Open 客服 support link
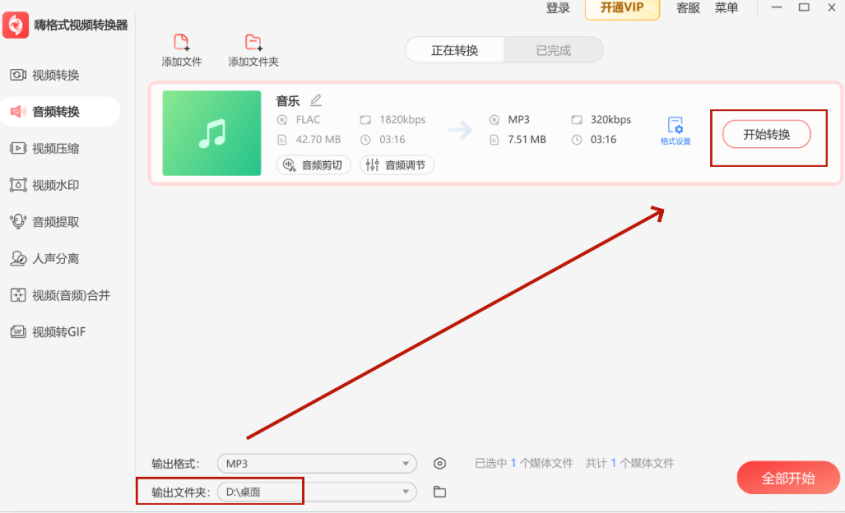Image resolution: width=845 pixels, height=513 pixels. (x=688, y=8)
